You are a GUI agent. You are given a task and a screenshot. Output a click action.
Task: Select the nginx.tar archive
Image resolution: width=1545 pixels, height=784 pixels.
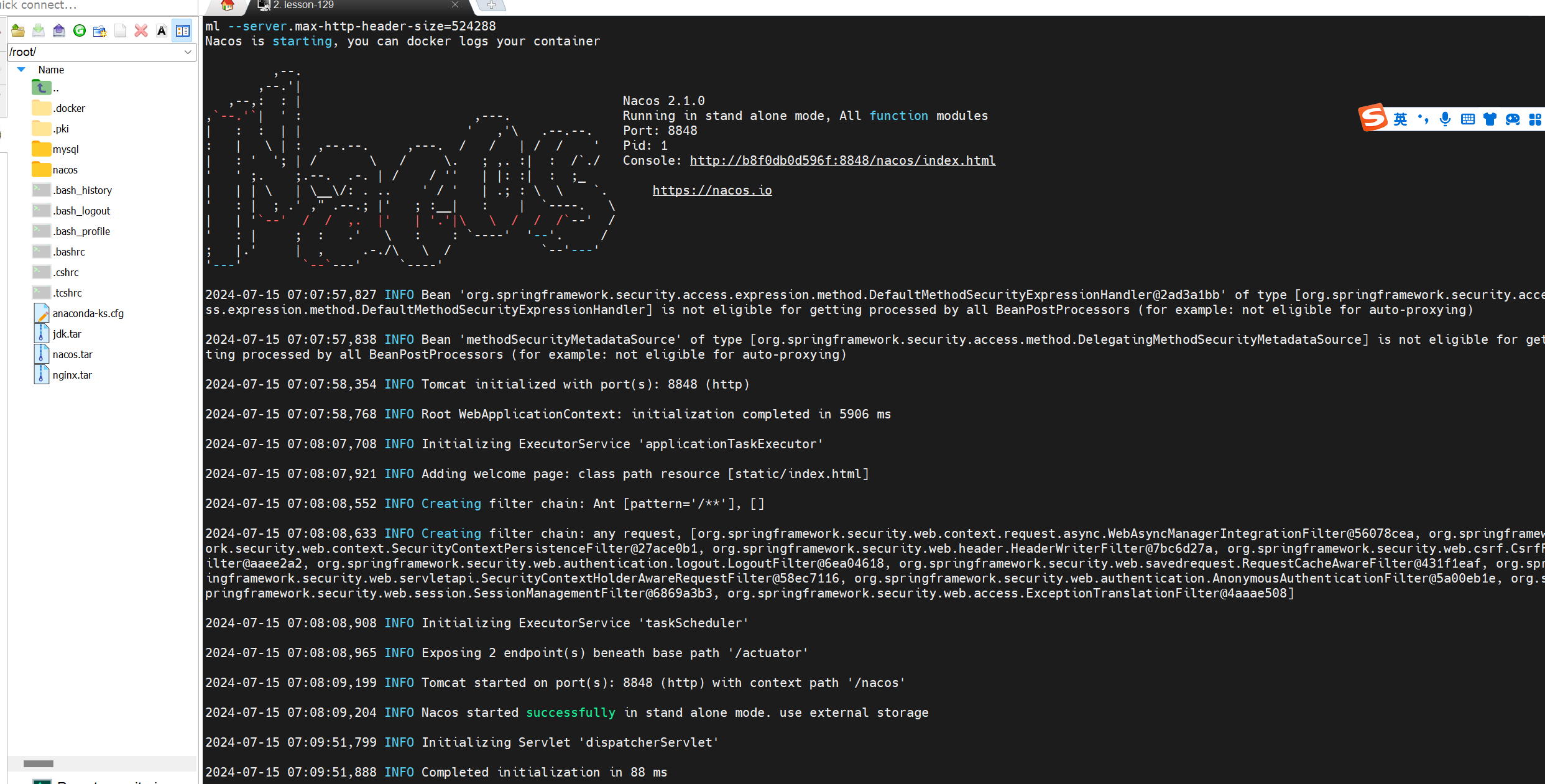(62, 375)
